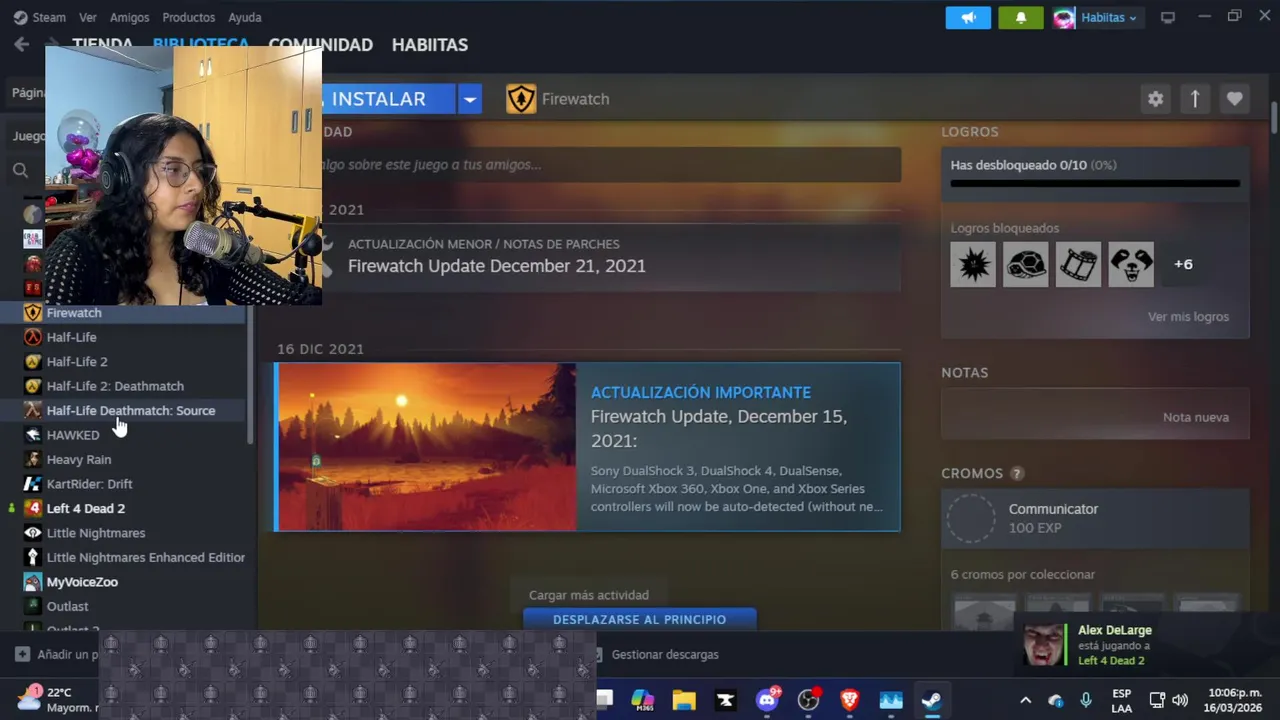Screen dimensions: 1280x720
Task: Open Gestionar descargas
Action: click(665, 654)
